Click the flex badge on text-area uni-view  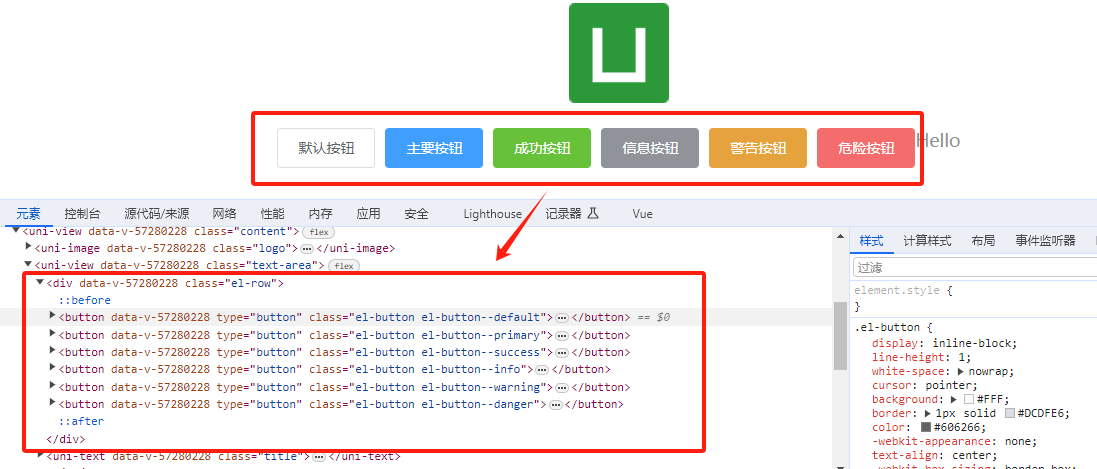pyautogui.click(x=344, y=266)
